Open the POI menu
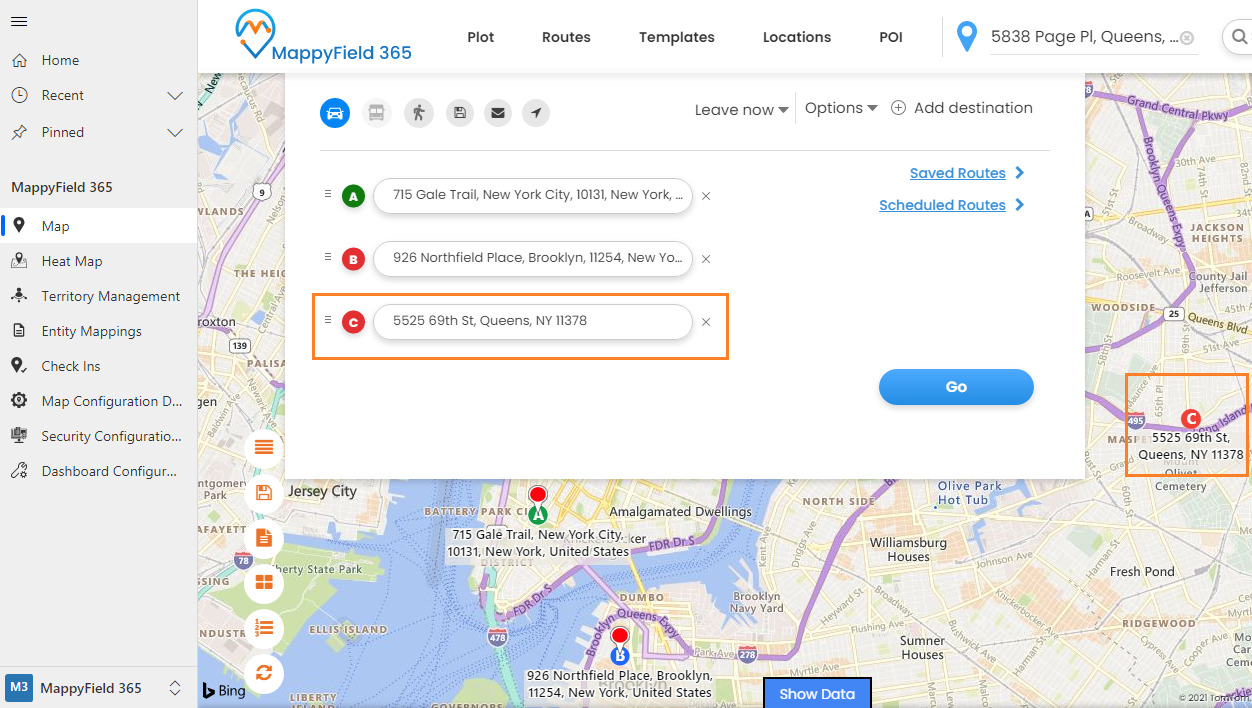The image size is (1252, 708). (x=891, y=37)
